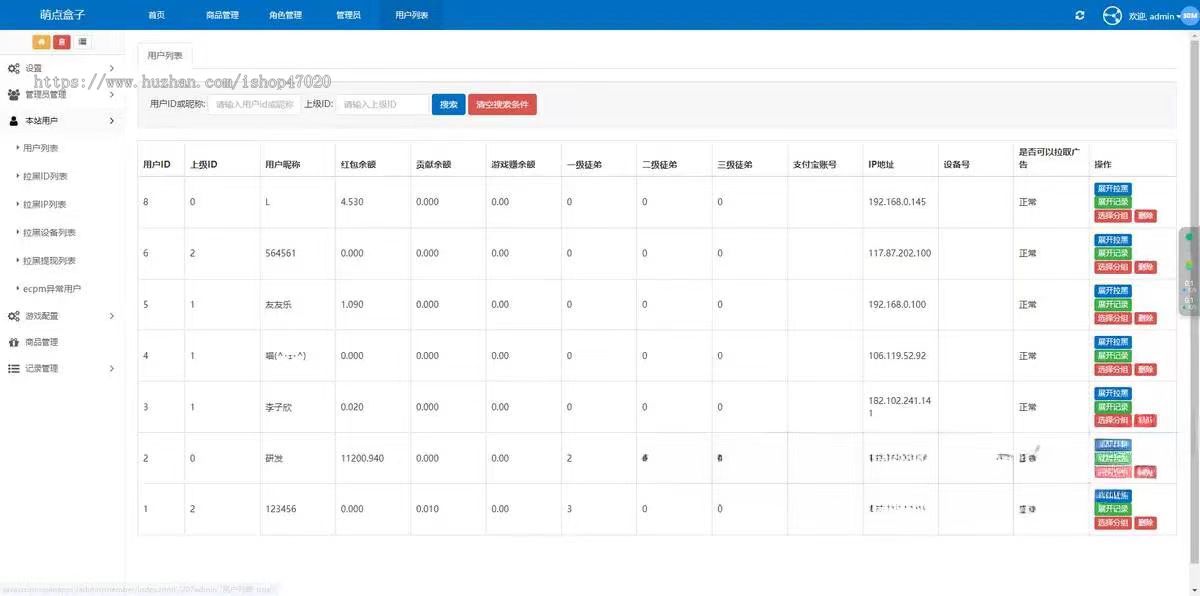The height and width of the screenshot is (596, 1200).
Task: Open 拉黑ID列表 in the sidebar
Action: pyautogui.click(x=45, y=176)
